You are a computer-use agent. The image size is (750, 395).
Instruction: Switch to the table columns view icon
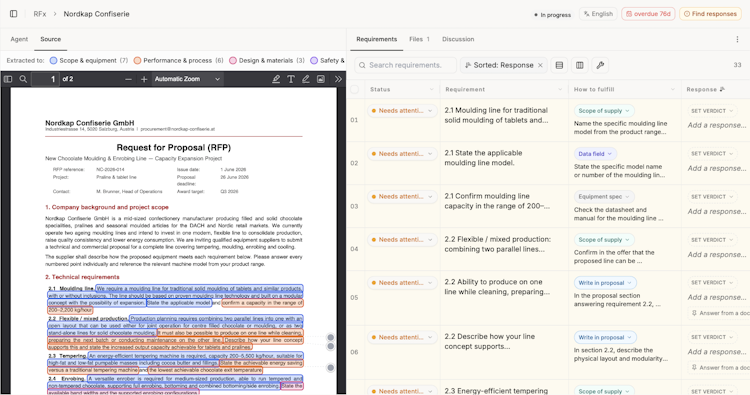coord(580,65)
